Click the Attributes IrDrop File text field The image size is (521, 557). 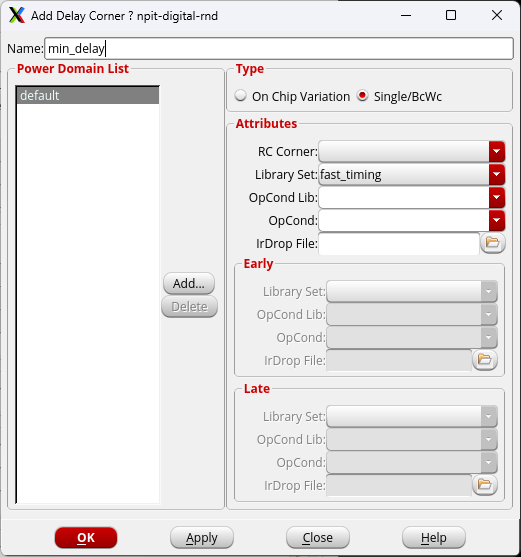[x=399, y=243]
